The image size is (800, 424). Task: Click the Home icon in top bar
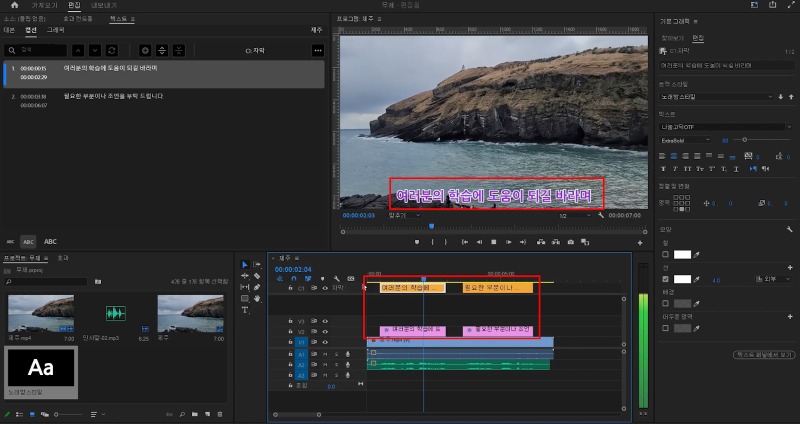(14, 5)
